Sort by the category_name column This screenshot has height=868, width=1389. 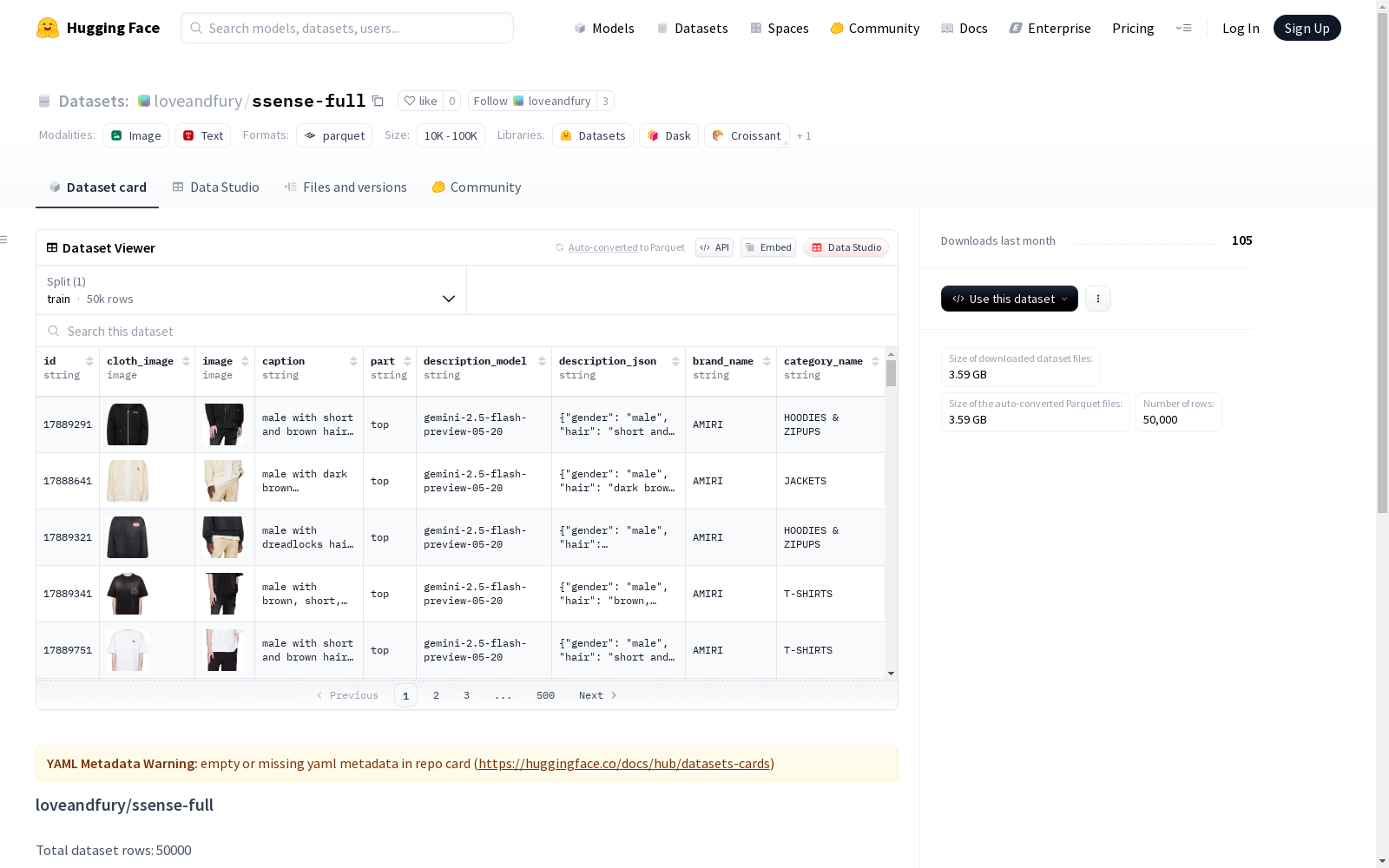pyautogui.click(x=875, y=361)
